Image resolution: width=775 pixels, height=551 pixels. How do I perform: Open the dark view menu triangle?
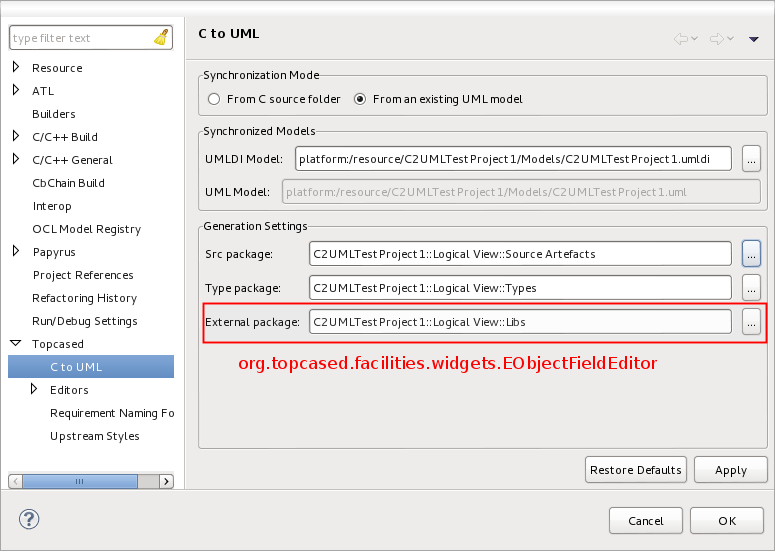tap(753, 39)
